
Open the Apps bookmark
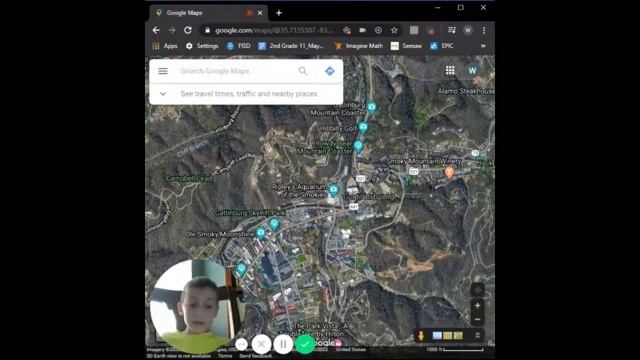point(165,46)
